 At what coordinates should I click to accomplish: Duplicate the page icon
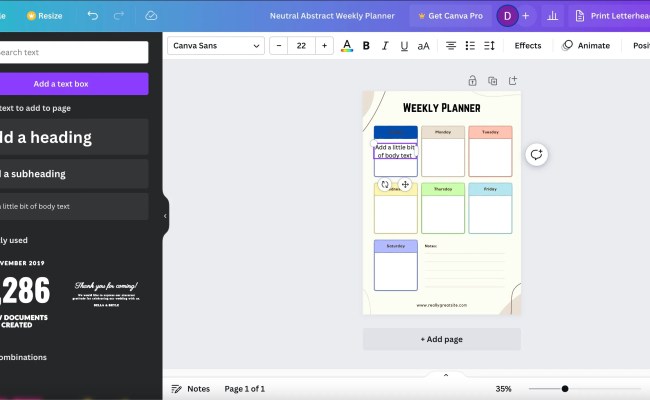(492, 81)
